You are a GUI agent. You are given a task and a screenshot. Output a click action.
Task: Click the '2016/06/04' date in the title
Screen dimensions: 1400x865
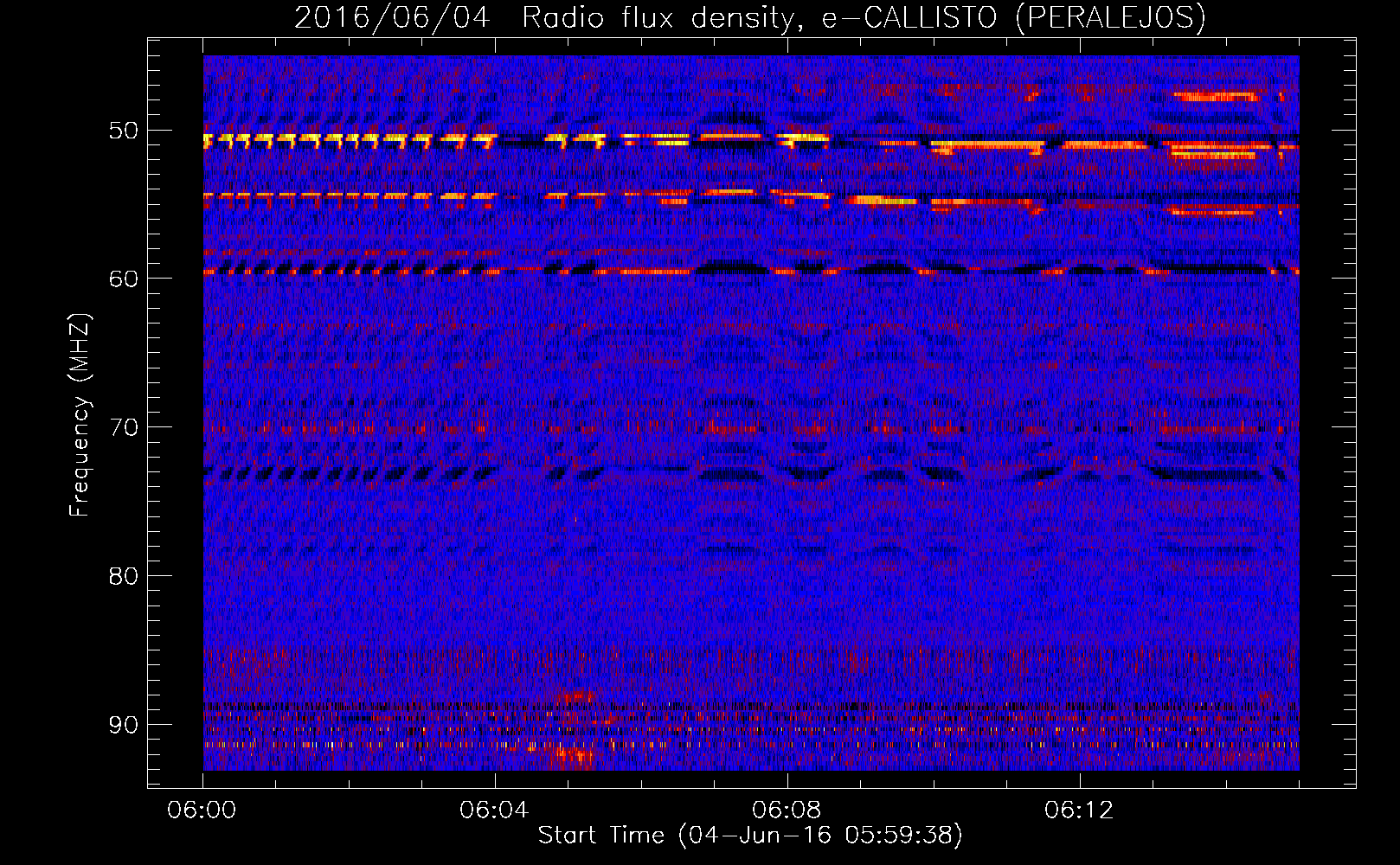click(x=392, y=17)
